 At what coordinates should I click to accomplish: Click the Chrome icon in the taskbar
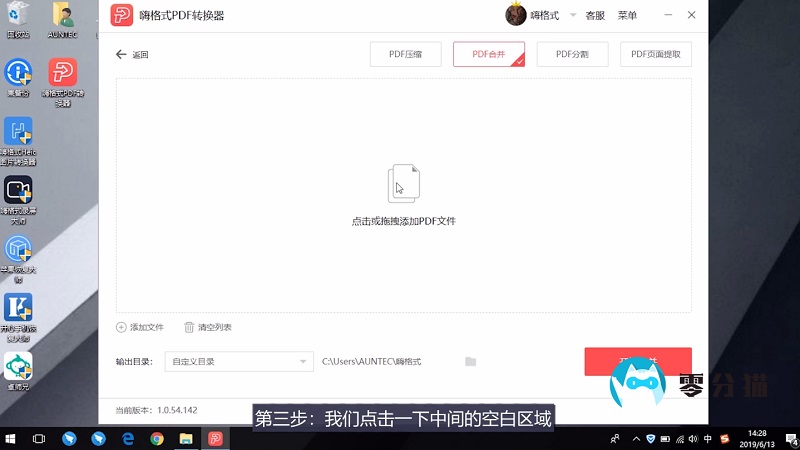coord(157,438)
